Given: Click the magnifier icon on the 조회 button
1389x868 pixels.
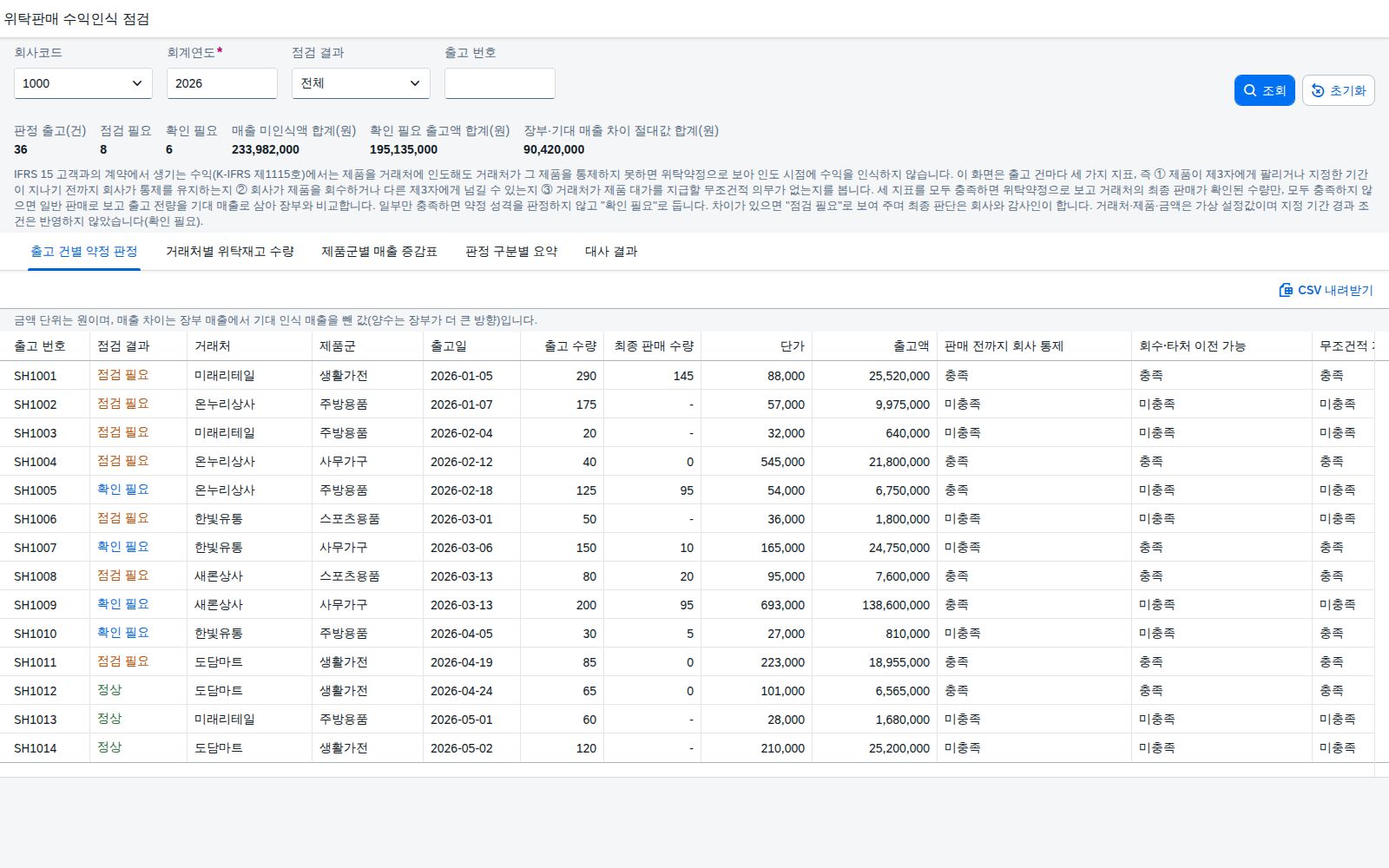Looking at the screenshot, I should [x=1250, y=90].
